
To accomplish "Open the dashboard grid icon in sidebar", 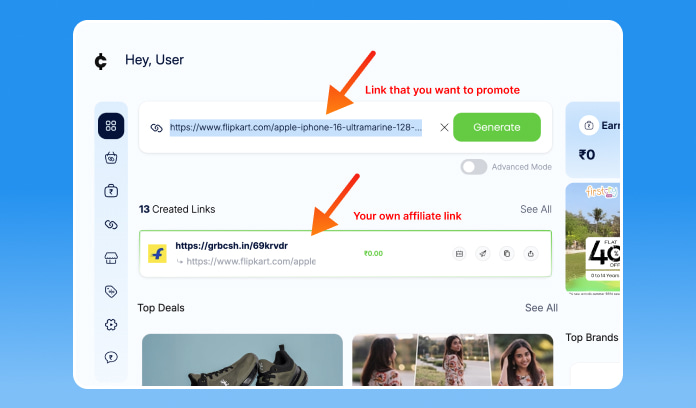I will [111, 126].
